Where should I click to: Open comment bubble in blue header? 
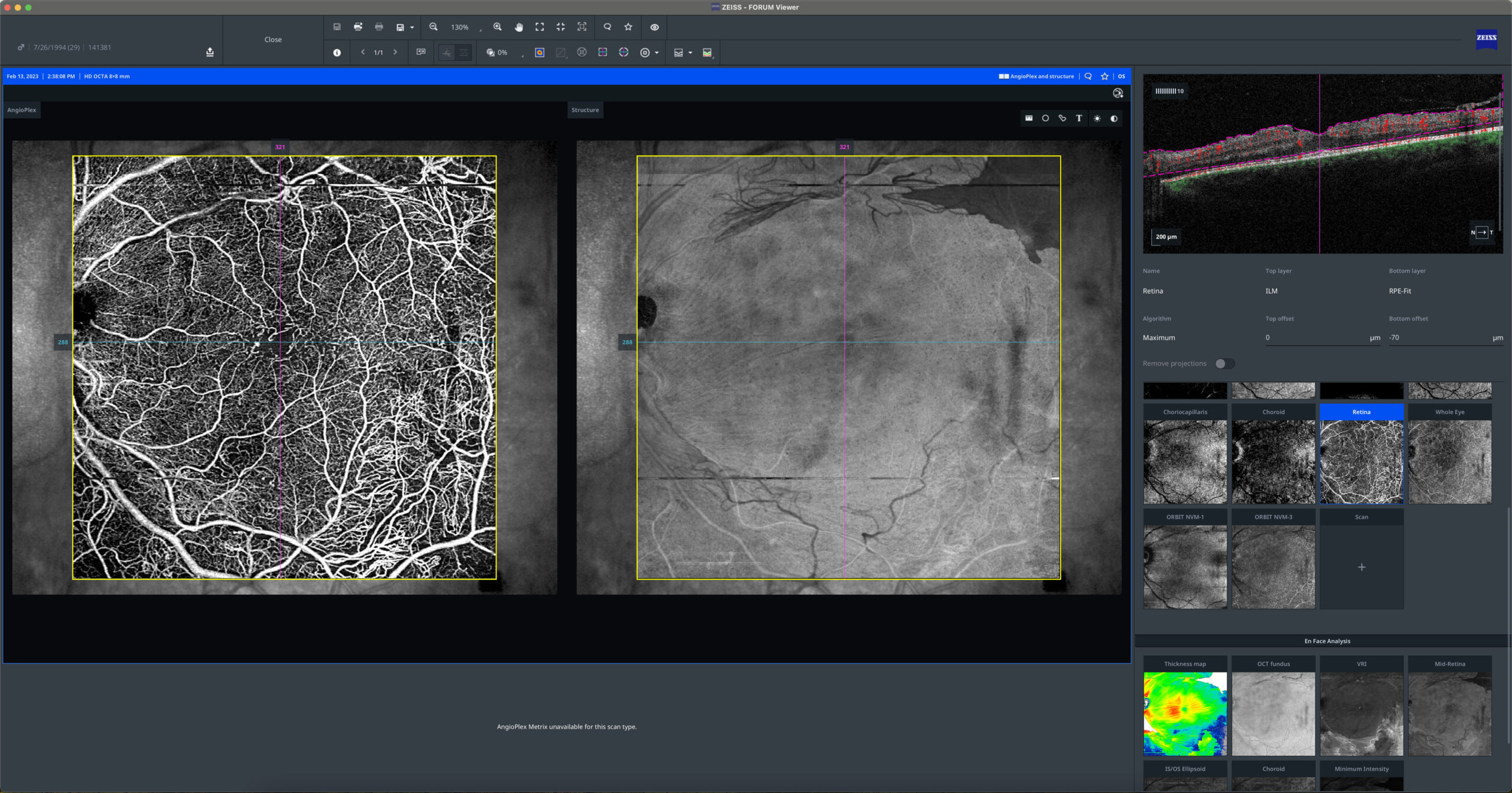(1088, 76)
